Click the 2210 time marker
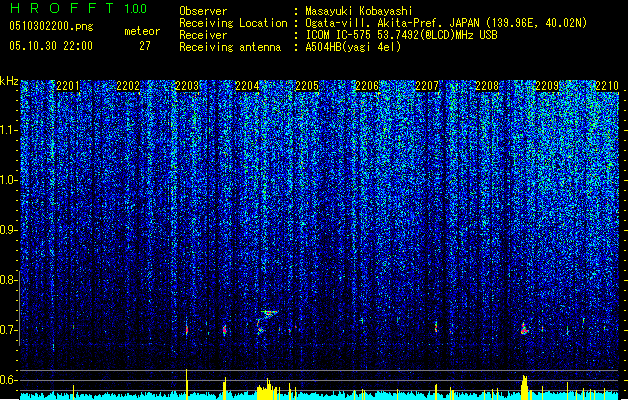629x400 pixels. [x=607, y=86]
